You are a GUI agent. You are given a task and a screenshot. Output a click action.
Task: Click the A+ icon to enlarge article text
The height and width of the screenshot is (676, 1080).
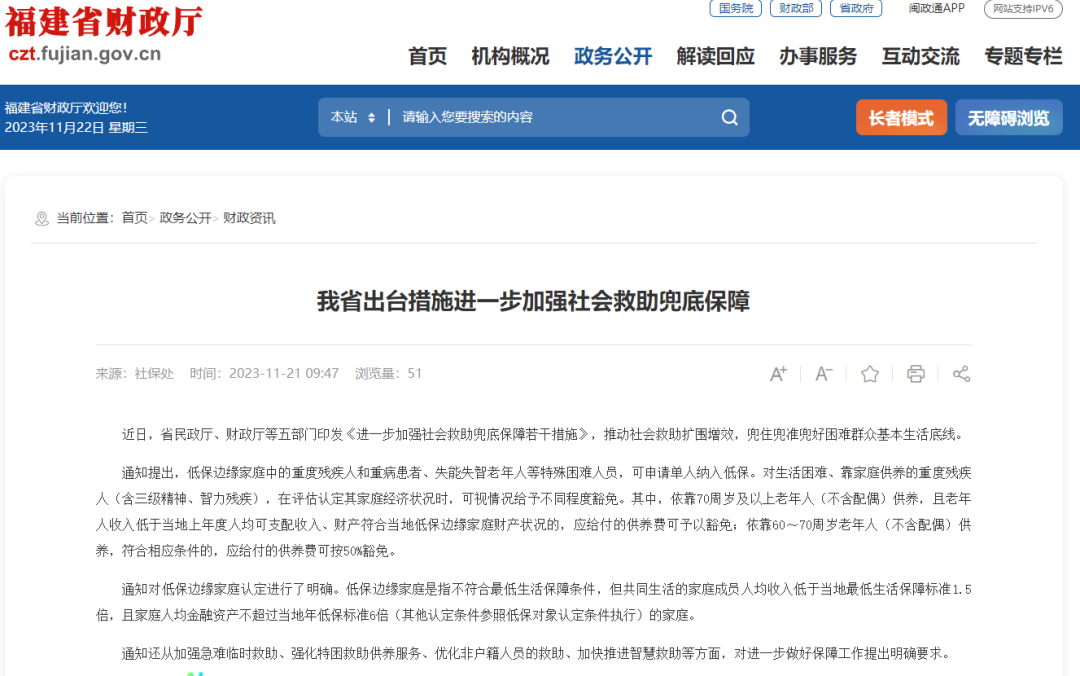coord(778,373)
